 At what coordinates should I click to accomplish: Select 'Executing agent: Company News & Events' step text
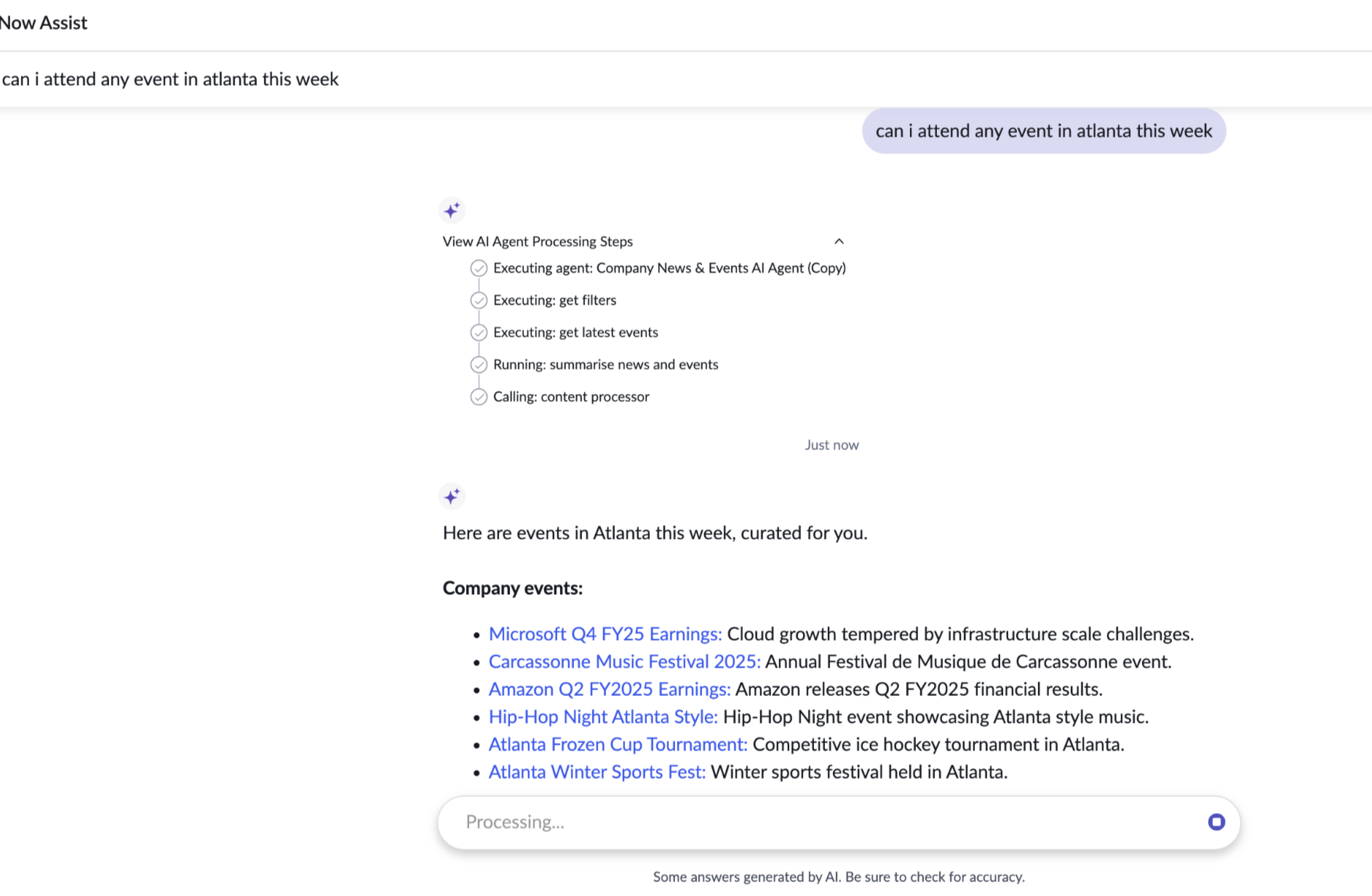pos(669,268)
